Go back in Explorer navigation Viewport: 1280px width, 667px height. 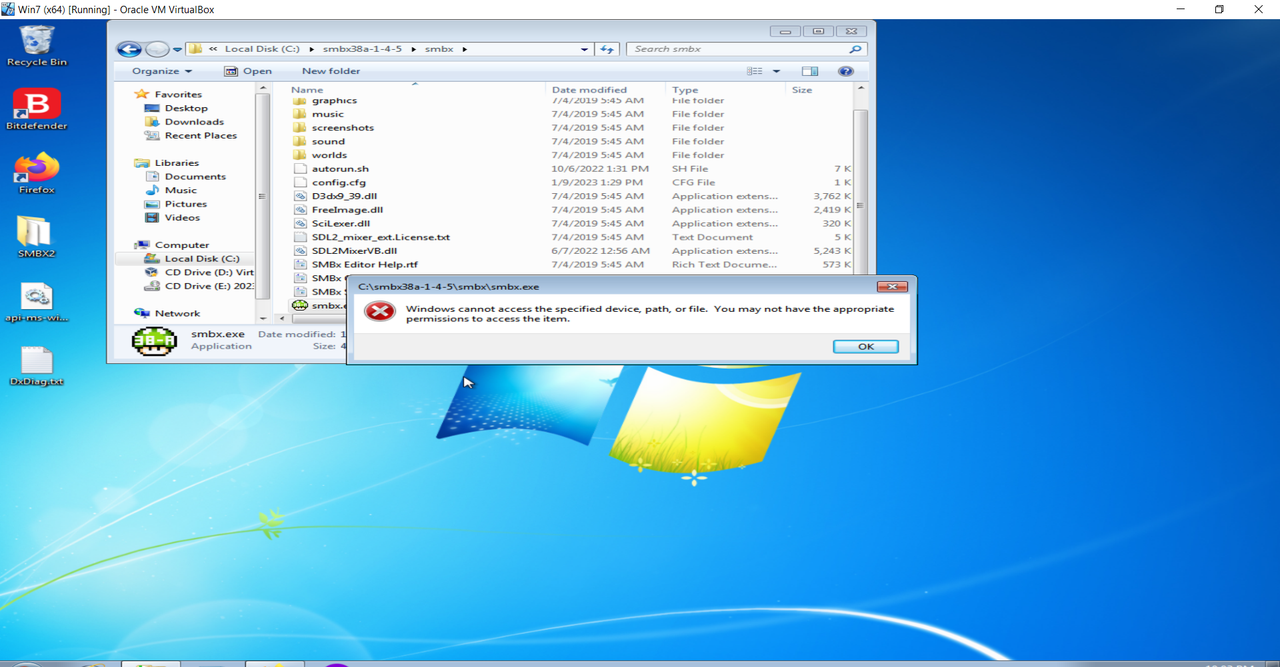coord(129,49)
